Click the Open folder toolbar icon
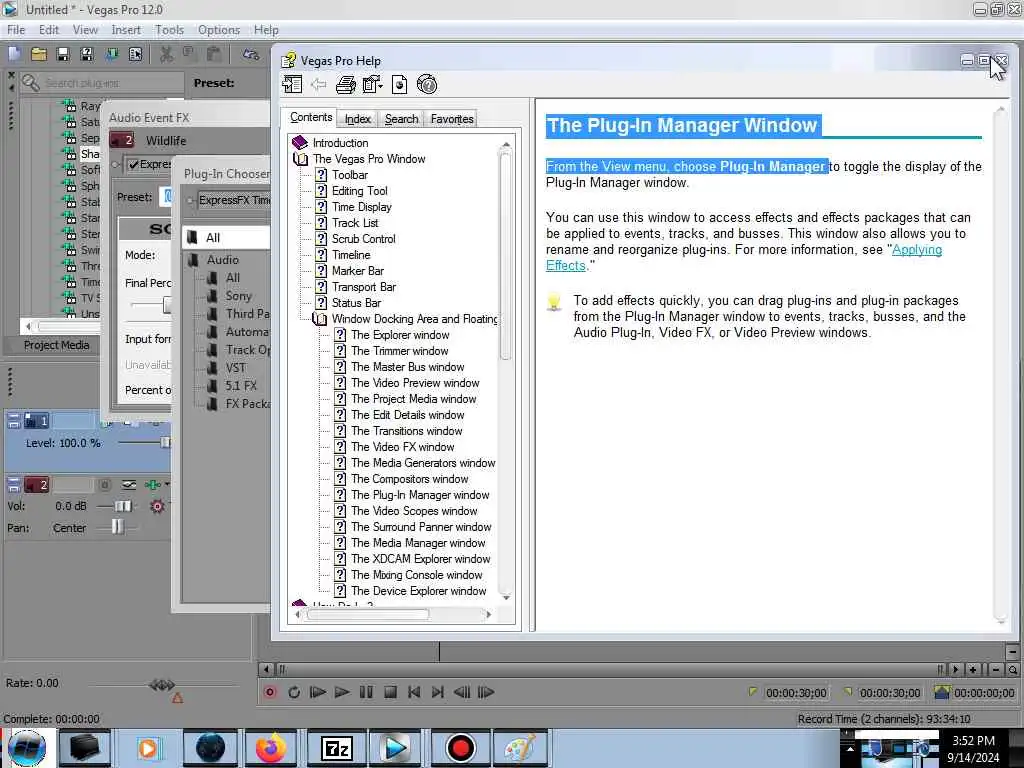The image size is (1024, 768). click(39, 54)
